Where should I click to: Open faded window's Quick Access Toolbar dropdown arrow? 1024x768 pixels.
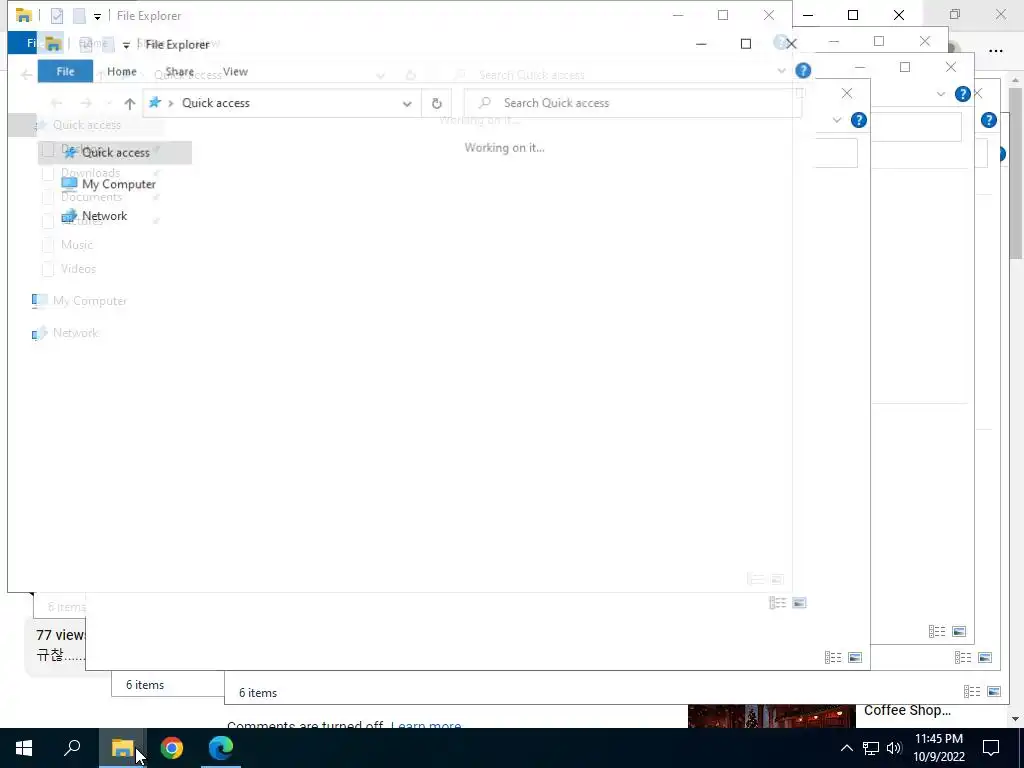coord(97,16)
